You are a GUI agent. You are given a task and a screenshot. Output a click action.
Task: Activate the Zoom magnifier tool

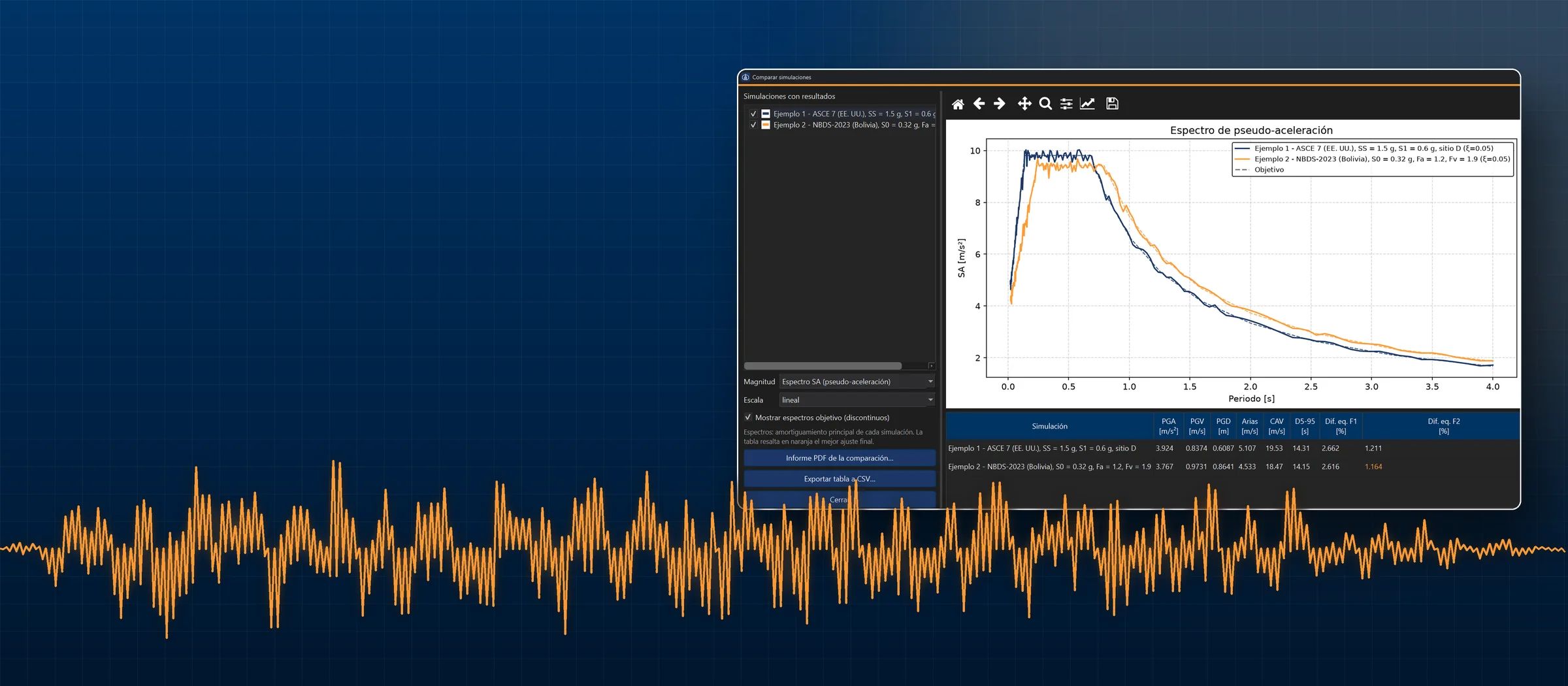pyautogui.click(x=1045, y=104)
